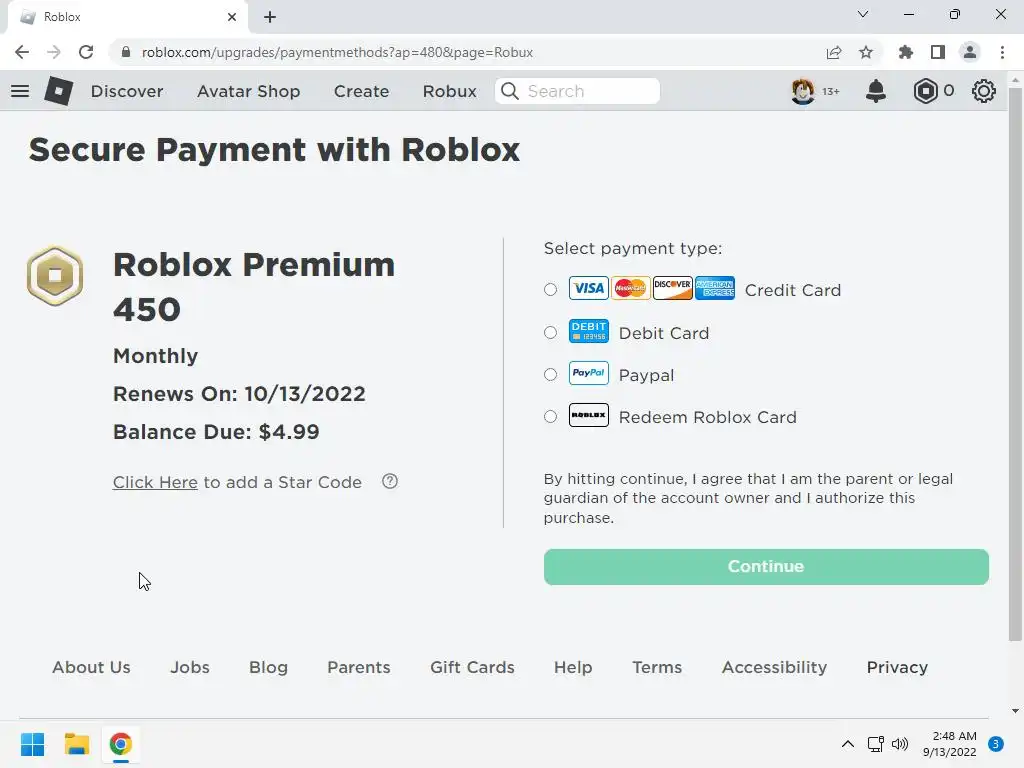Click the page vertical scrollbar
1024x768 pixels.
1015,364
